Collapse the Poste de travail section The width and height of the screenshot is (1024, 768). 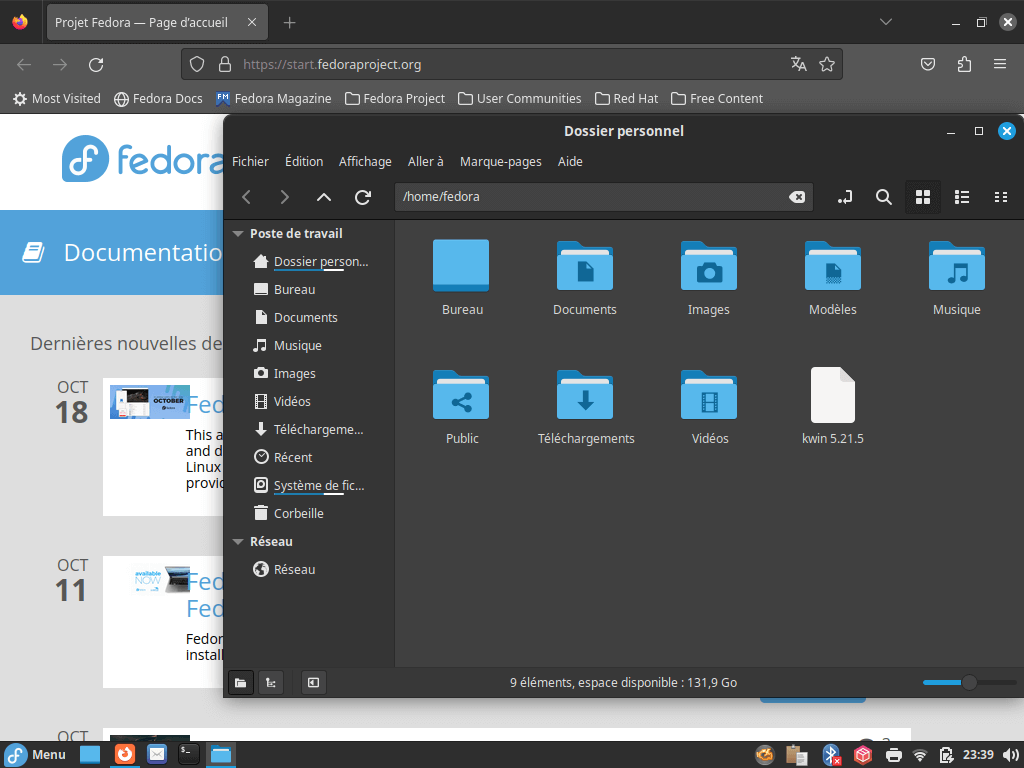pyautogui.click(x=238, y=233)
